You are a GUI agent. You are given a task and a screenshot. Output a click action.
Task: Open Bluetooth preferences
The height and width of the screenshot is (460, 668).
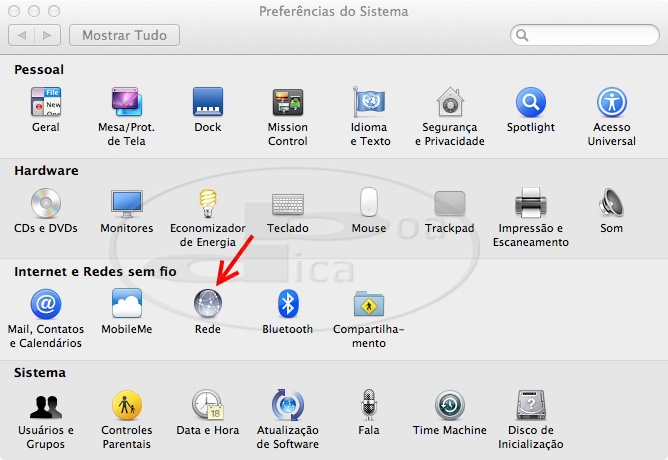pyautogui.click(x=288, y=304)
